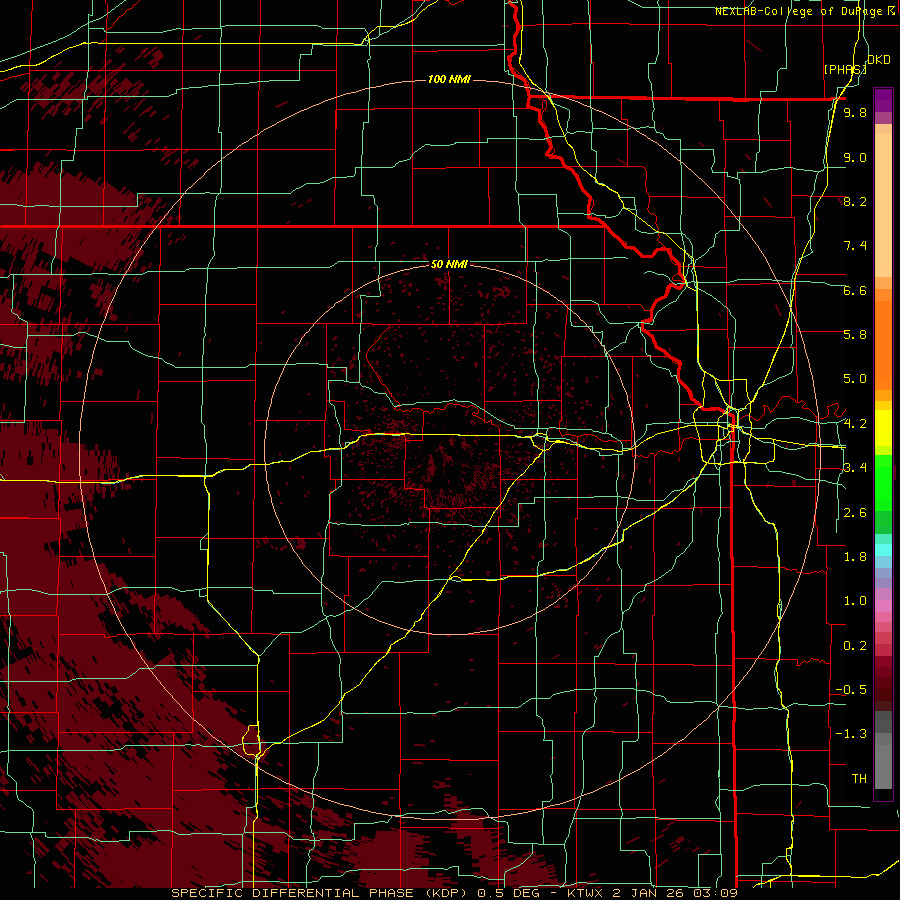Click the 2.6 value on the scale

tap(855, 513)
